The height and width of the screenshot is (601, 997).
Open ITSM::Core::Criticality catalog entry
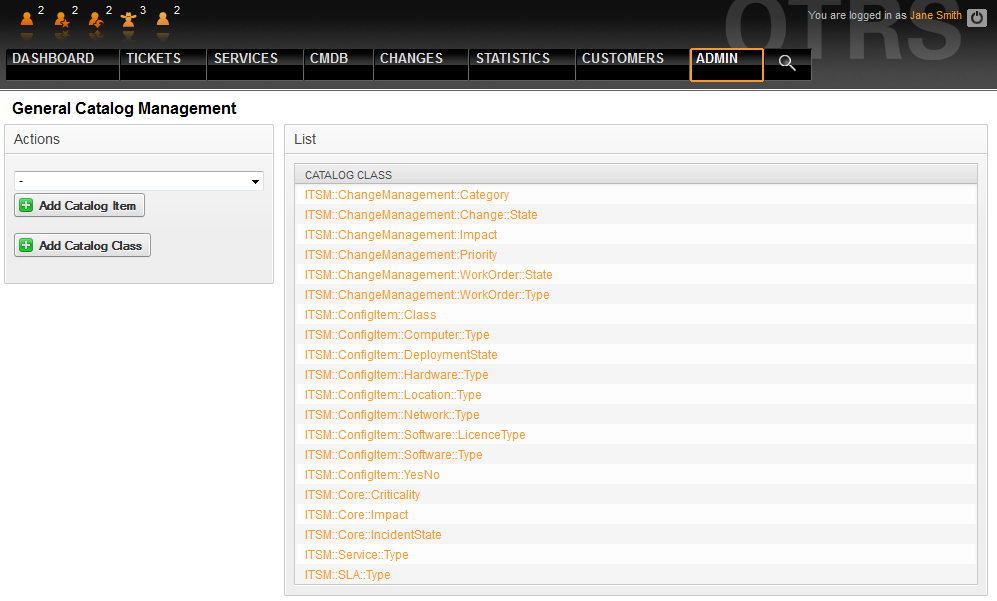[x=362, y=495]
